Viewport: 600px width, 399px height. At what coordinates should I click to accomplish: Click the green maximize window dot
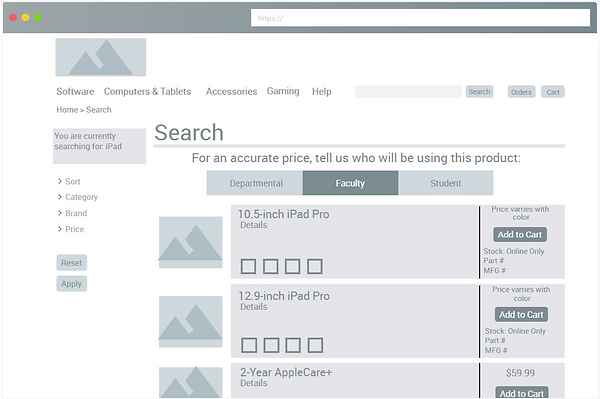point(38,18)
